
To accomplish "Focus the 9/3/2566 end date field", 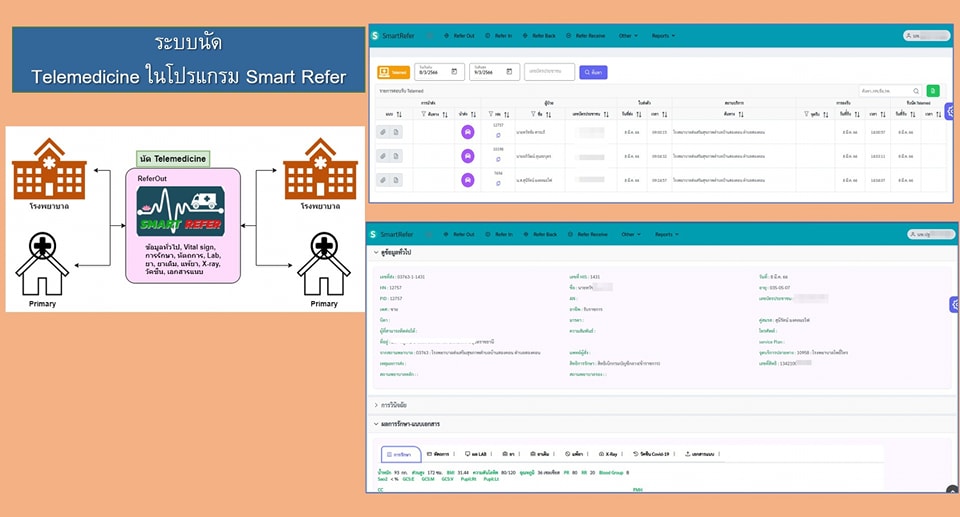I will pos(494,72).
